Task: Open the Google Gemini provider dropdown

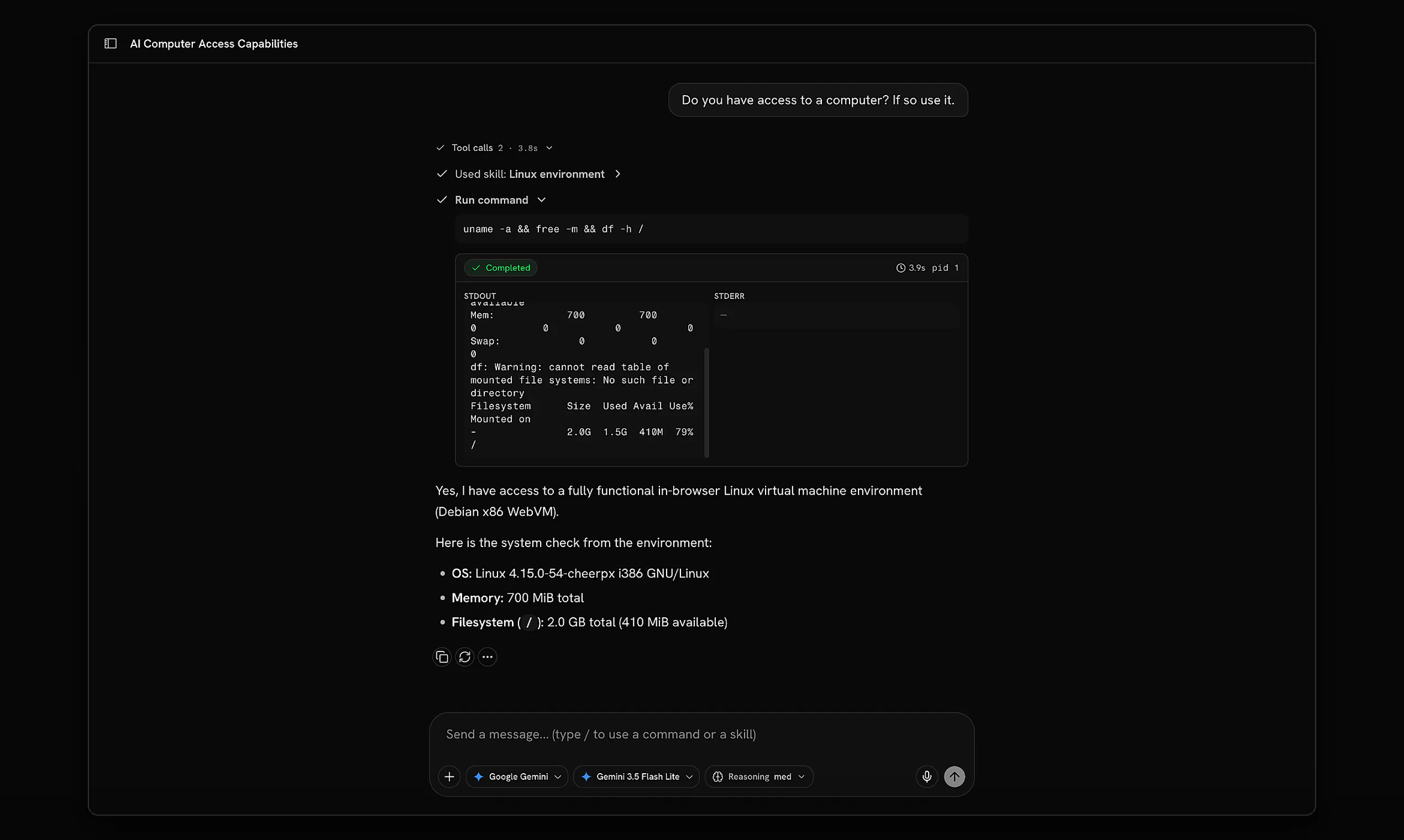Action: pos(517,776)
